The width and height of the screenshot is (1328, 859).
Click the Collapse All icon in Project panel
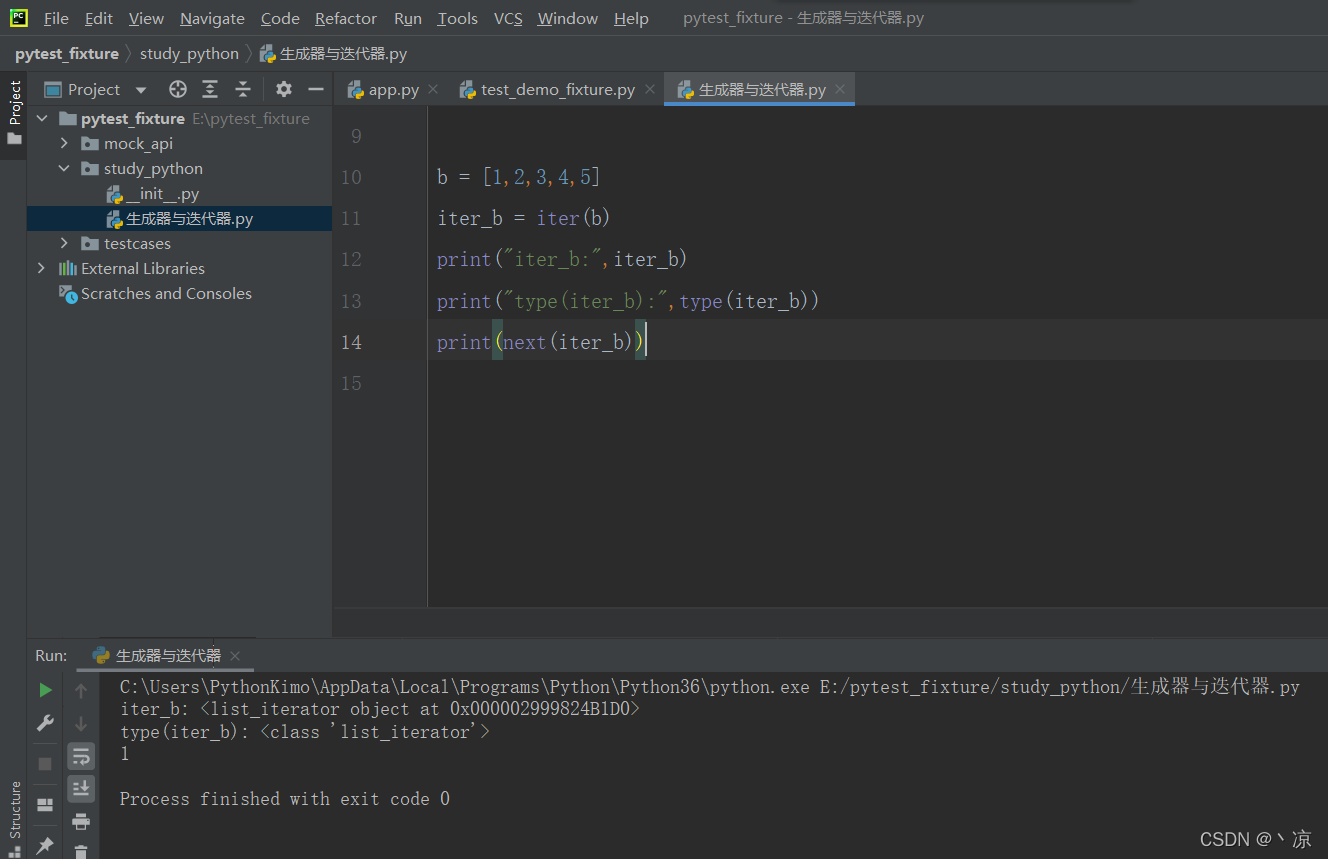(243, 89)
